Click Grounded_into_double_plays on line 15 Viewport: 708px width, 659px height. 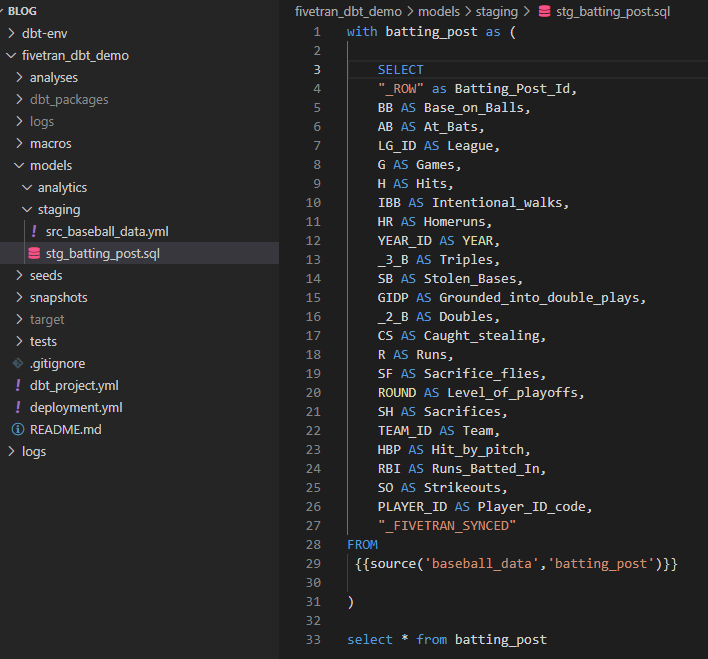tap(539, 298)
